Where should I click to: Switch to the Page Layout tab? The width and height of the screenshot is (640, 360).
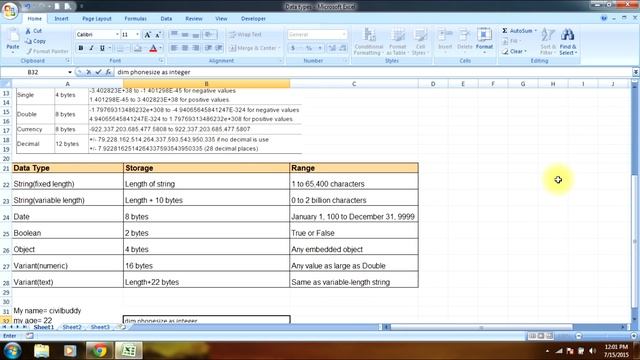[x=97, y=19]
